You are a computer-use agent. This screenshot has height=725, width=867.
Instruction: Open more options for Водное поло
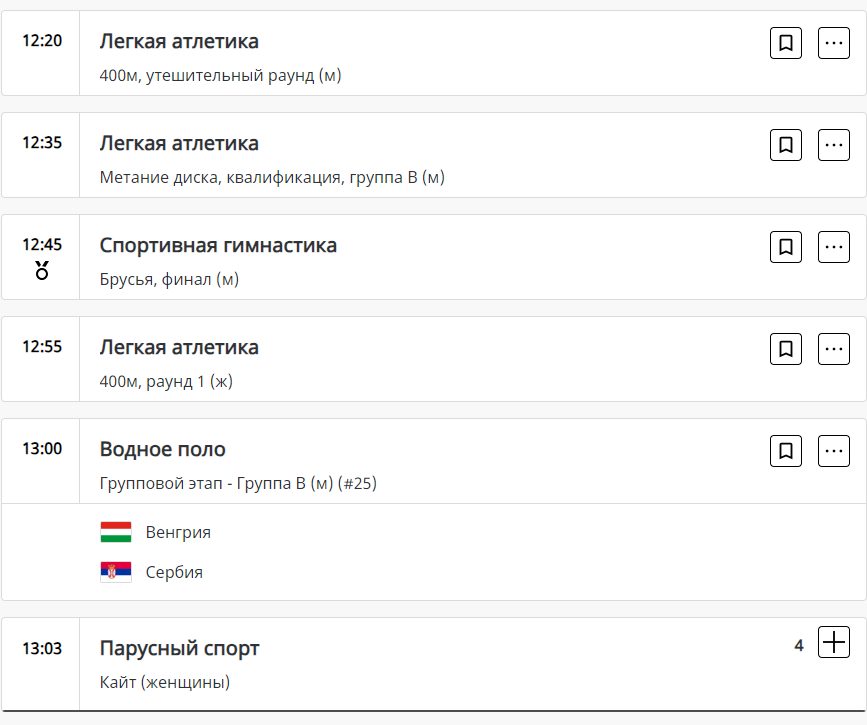click(x=834, y=451)
